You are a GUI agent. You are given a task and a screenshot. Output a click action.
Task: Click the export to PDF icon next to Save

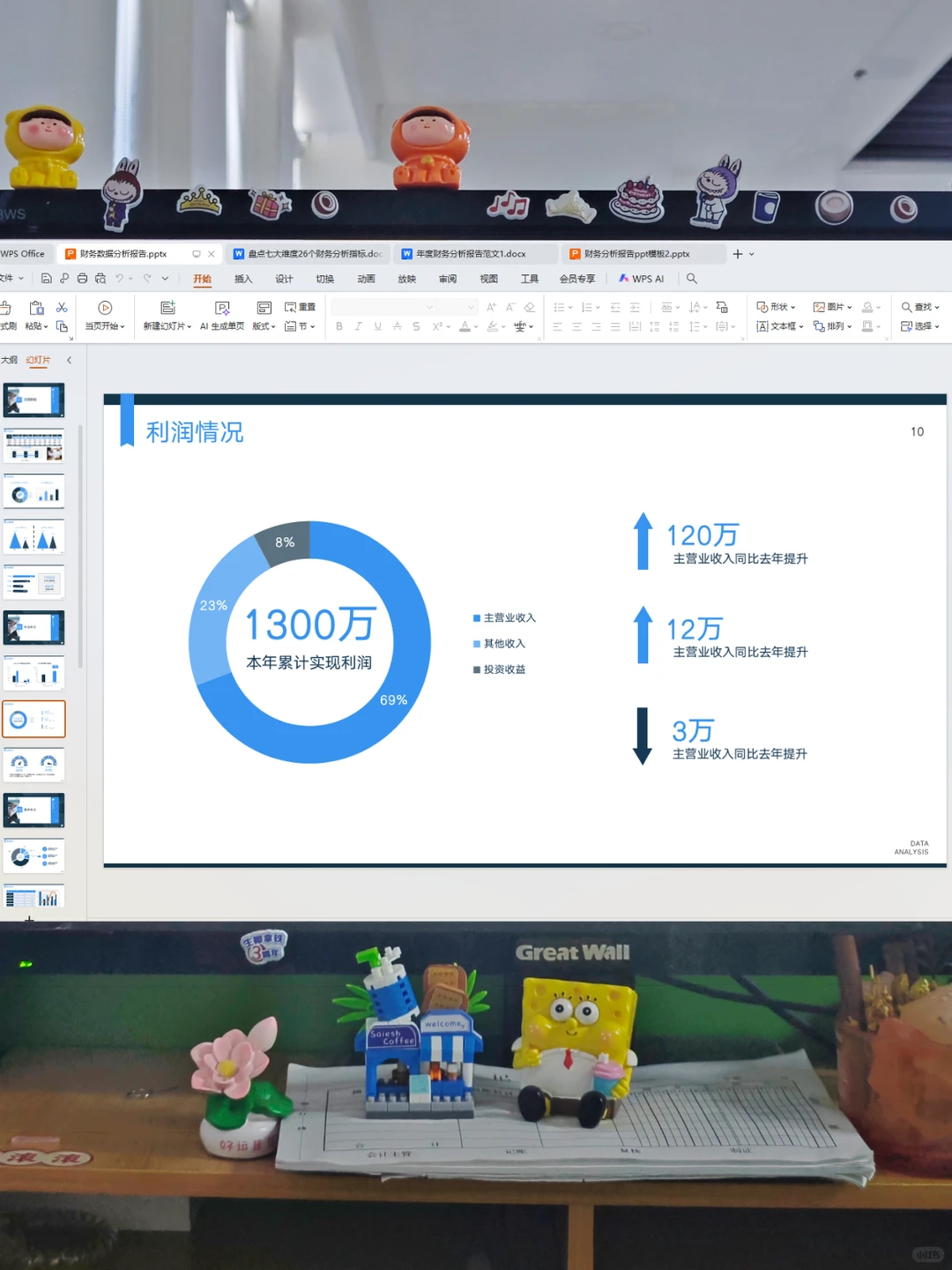click(64, 279)
